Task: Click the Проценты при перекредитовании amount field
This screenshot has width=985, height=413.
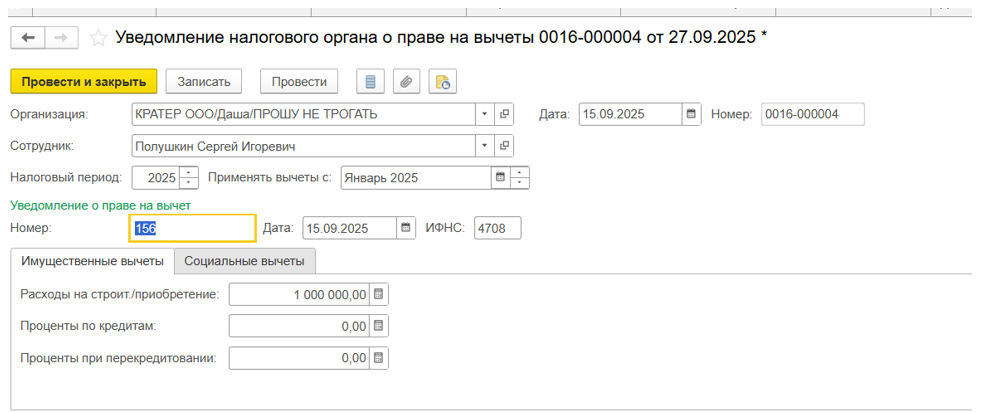Action: [x=298, y=357]
